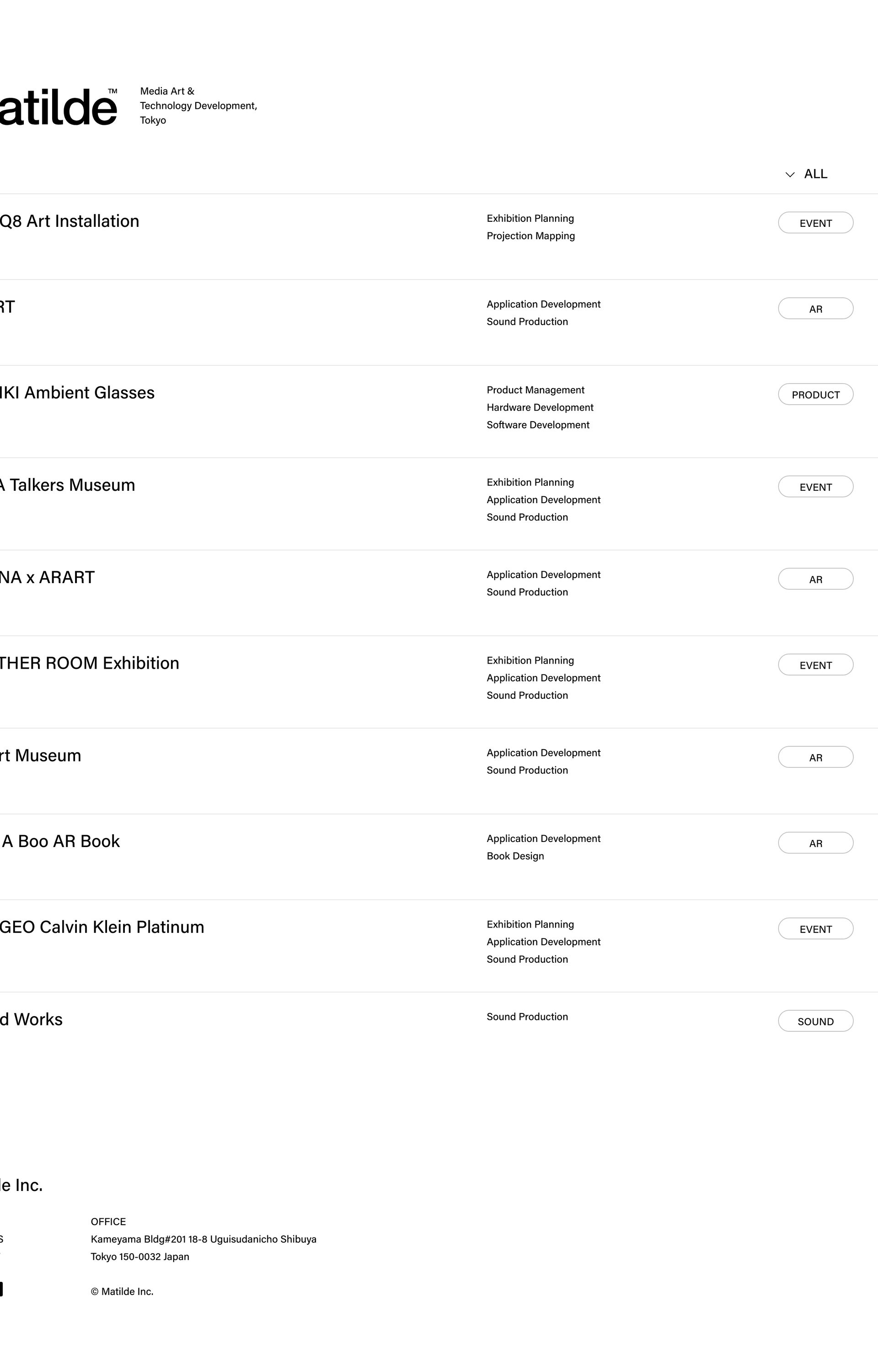Select the PRODUCT tag beside Ambient Glasses
878x1372 pixels.
coord(815,394)
